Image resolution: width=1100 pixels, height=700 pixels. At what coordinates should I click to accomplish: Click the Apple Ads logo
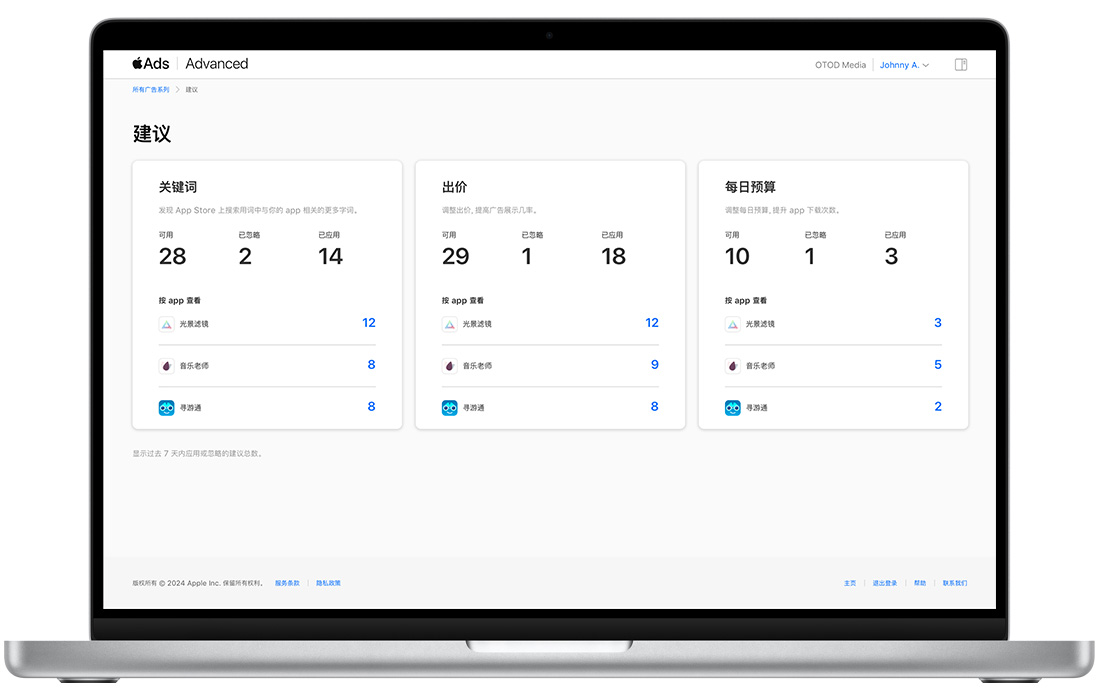[x=151, y=64]
